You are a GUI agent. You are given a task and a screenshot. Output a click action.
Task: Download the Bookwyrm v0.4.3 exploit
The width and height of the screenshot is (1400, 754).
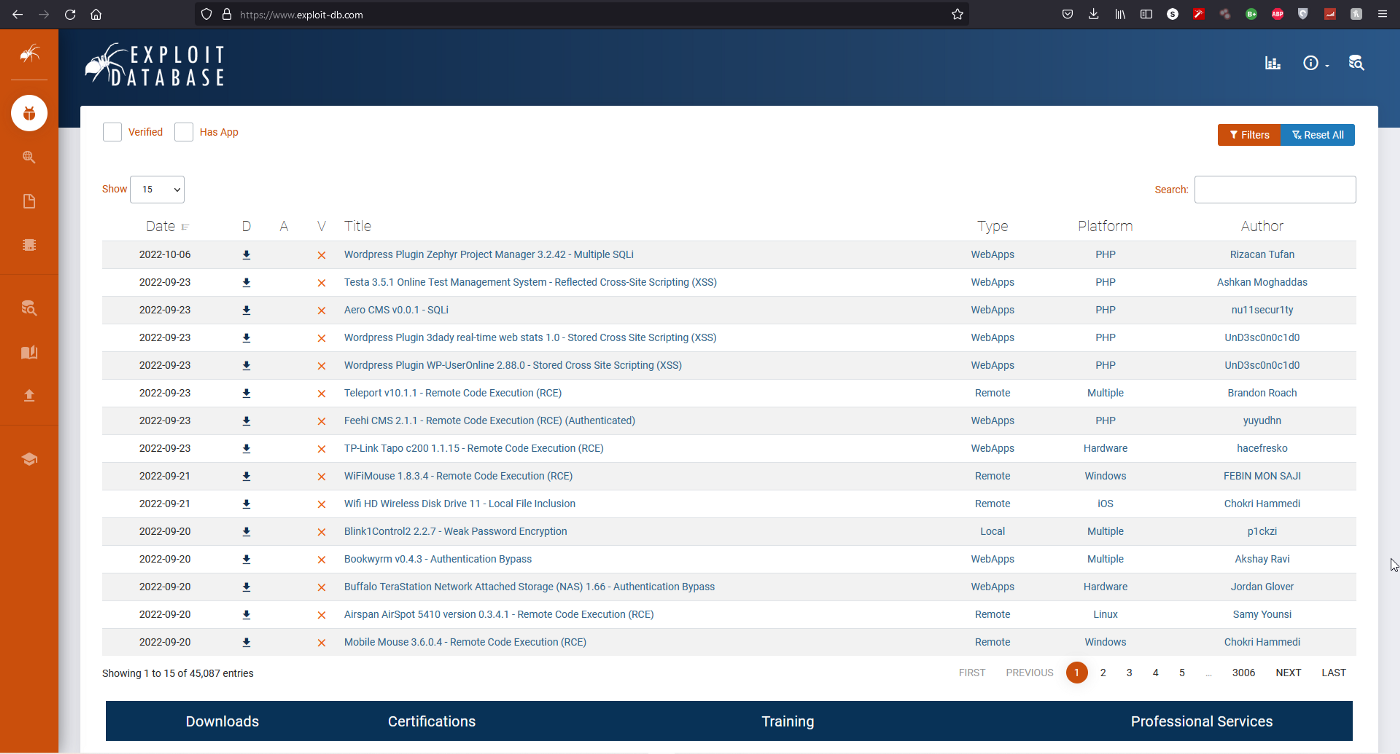[246, 559]
